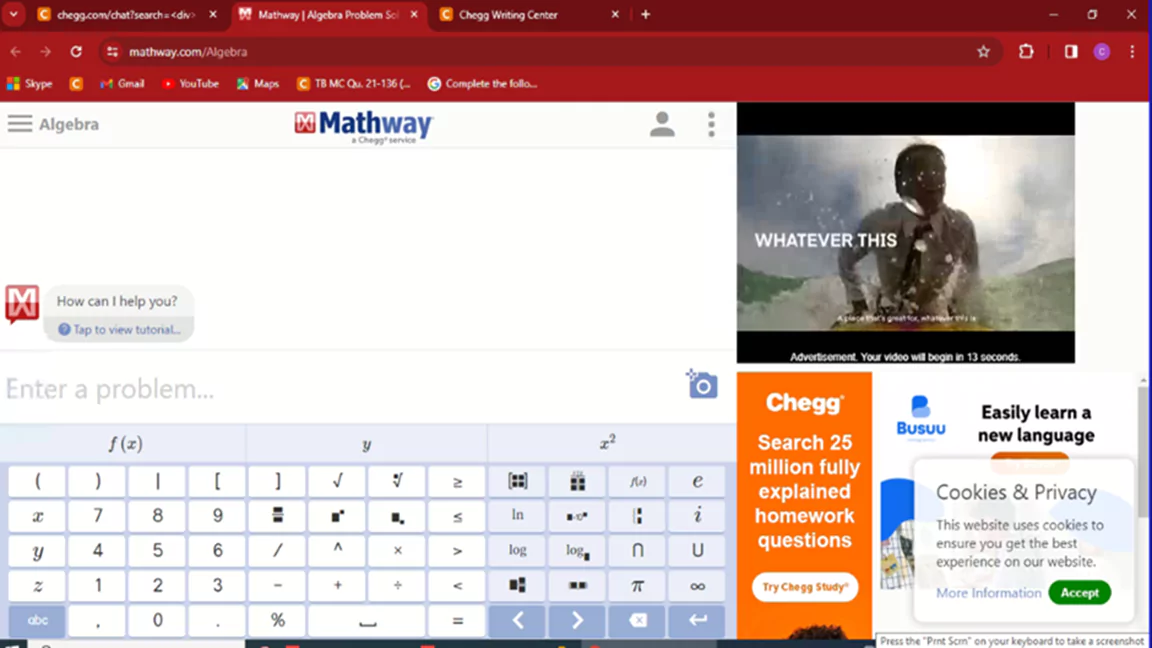Viewport: 1152px width, 648px height.
Task: Insert the f(x) function key
Action: pos(637,481)
